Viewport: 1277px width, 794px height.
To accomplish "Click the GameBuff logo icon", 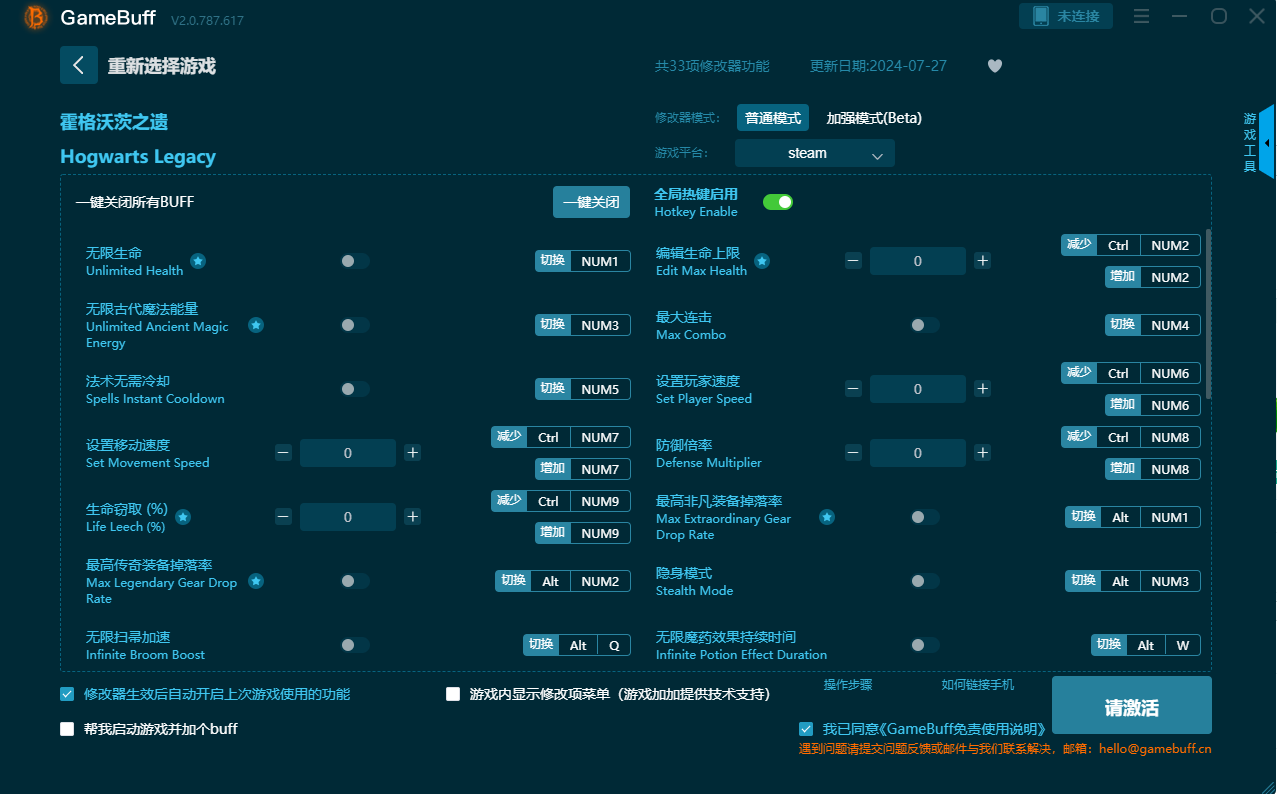I will coord(36,17).
